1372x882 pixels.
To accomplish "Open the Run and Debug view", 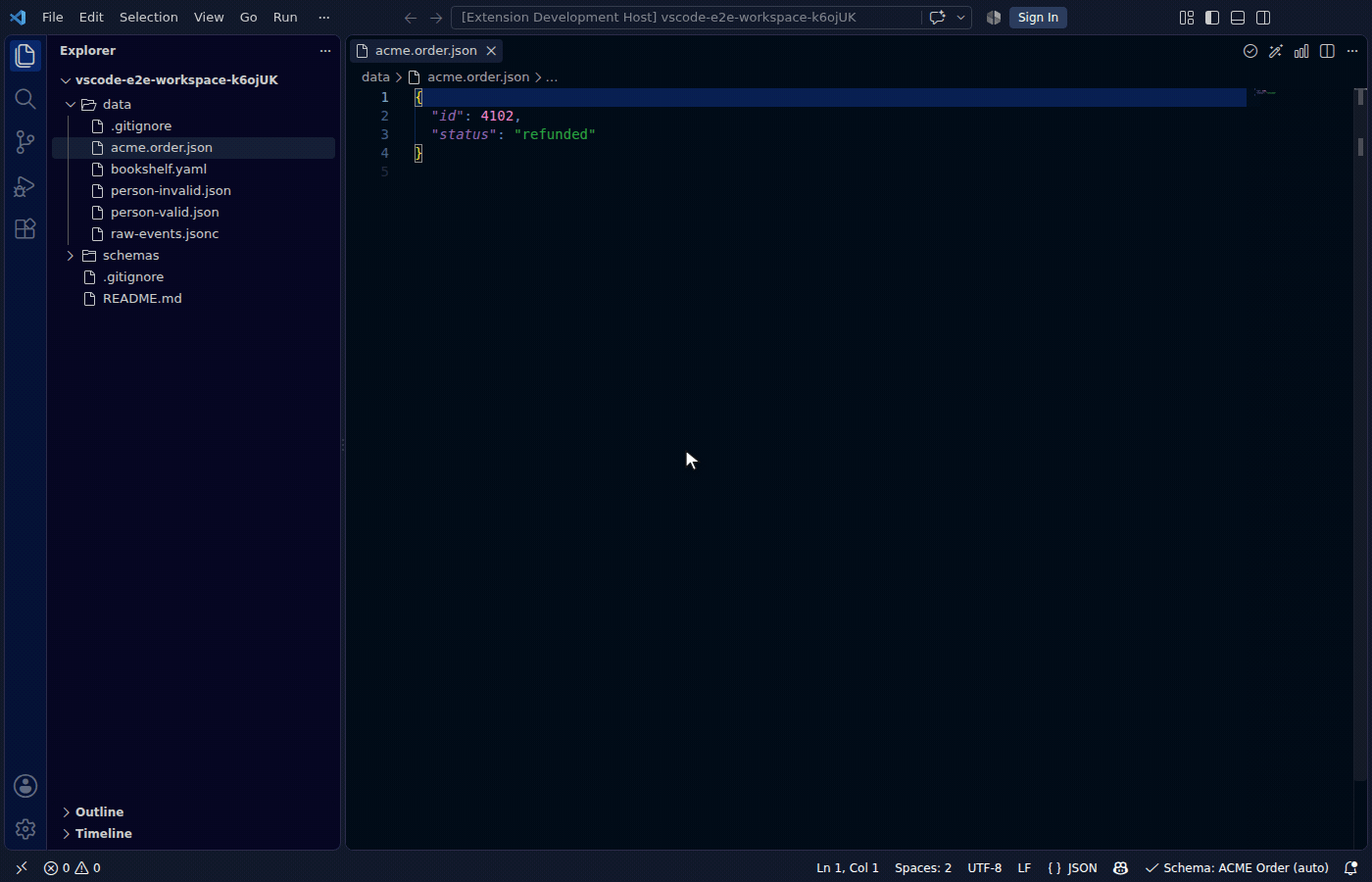I will click(x=25, y=185).
